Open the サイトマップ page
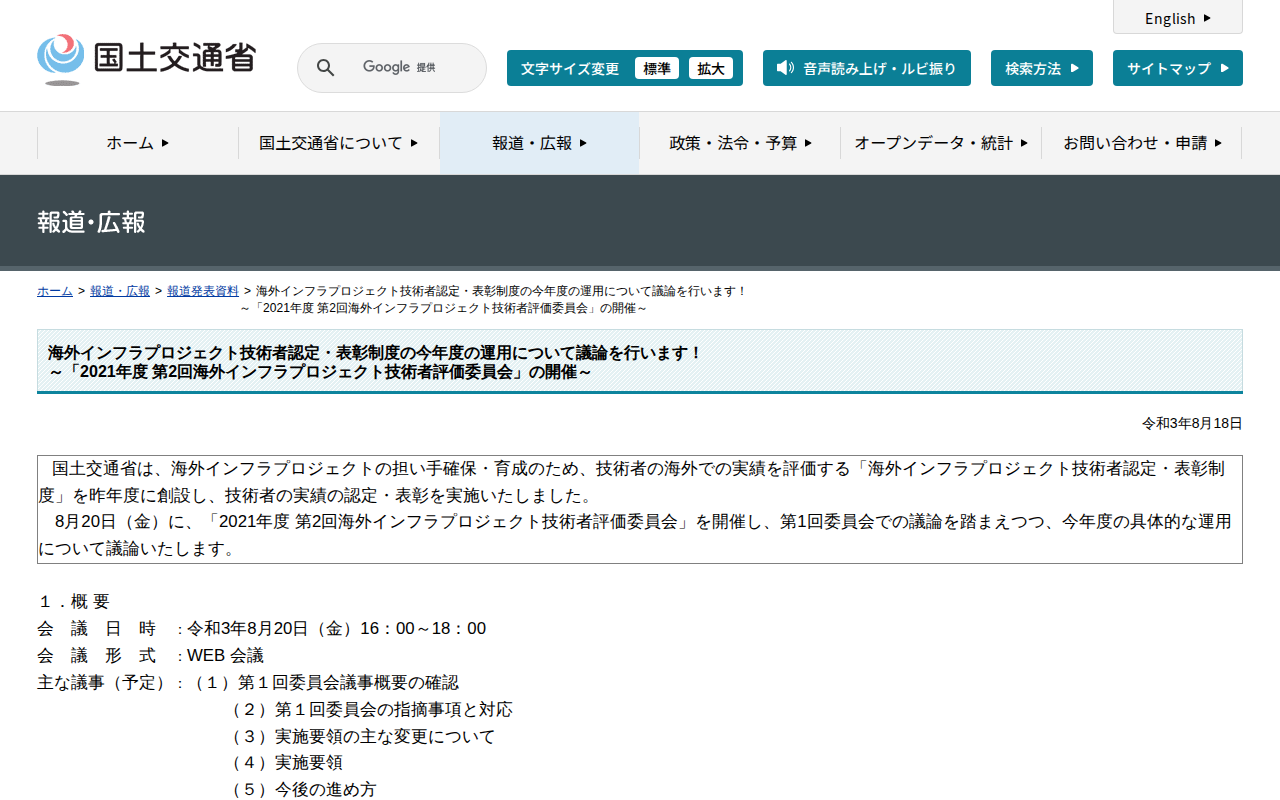 pos(1178,68)
